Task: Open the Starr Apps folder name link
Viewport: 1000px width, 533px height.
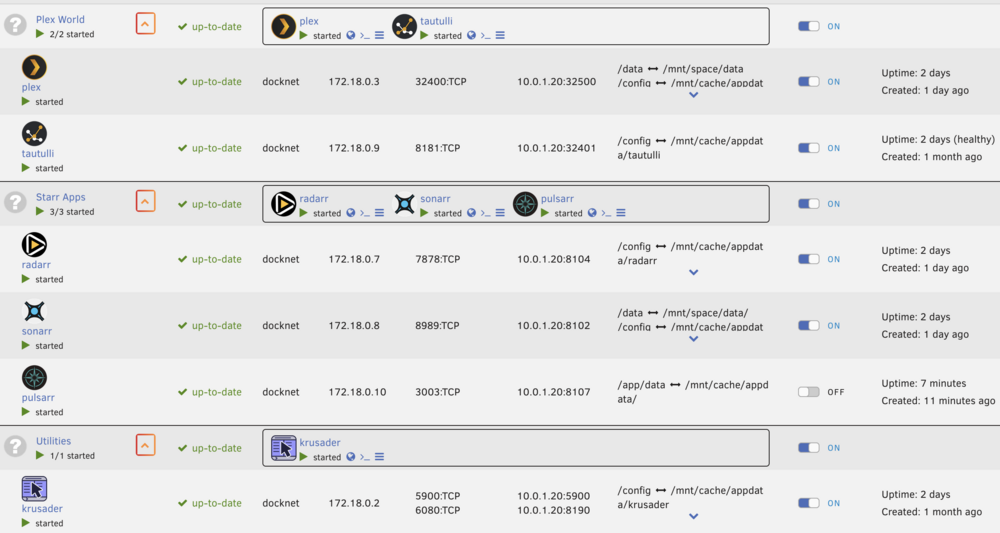Action: pos(61,197)
